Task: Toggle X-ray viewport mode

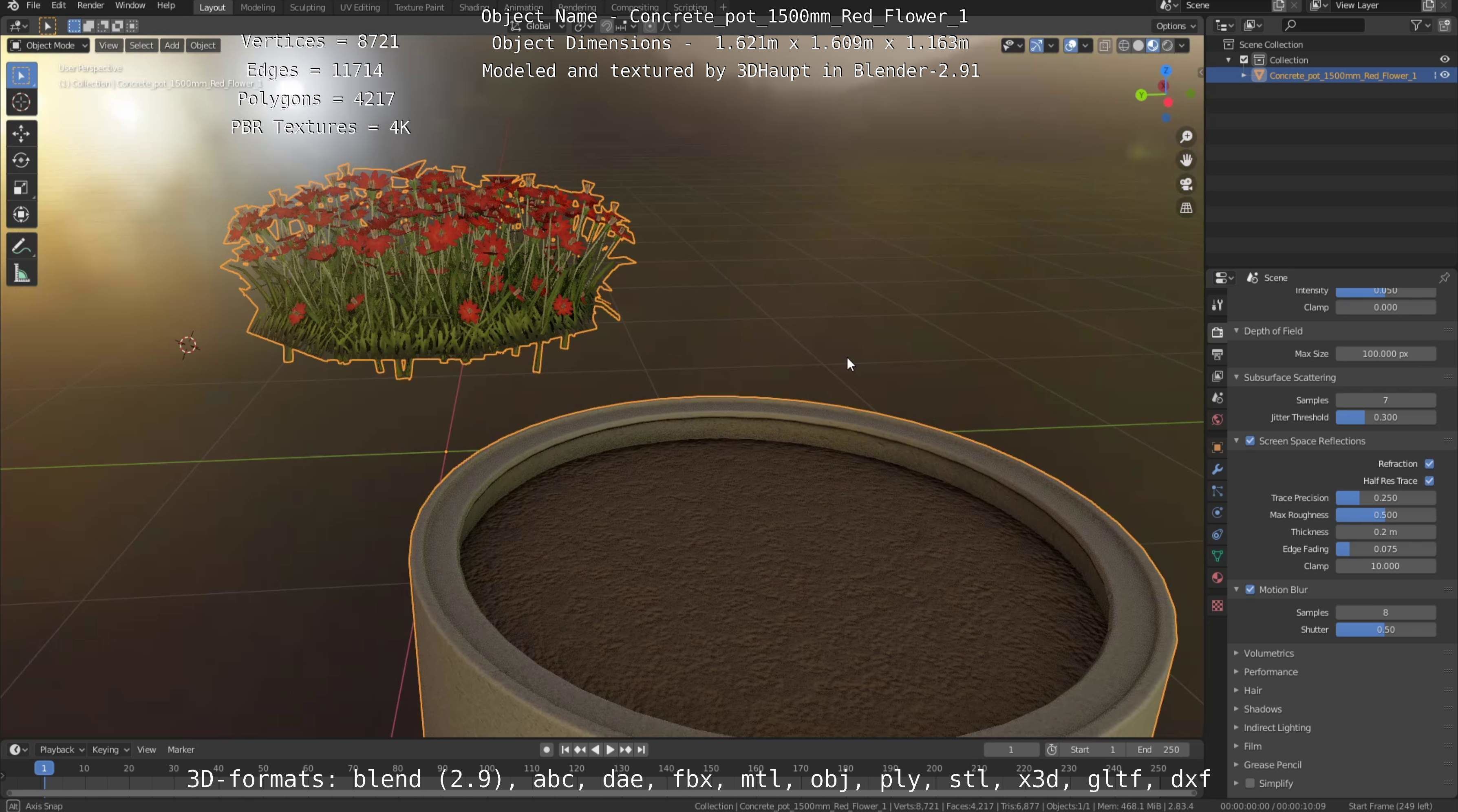Action: [1104, 46]
